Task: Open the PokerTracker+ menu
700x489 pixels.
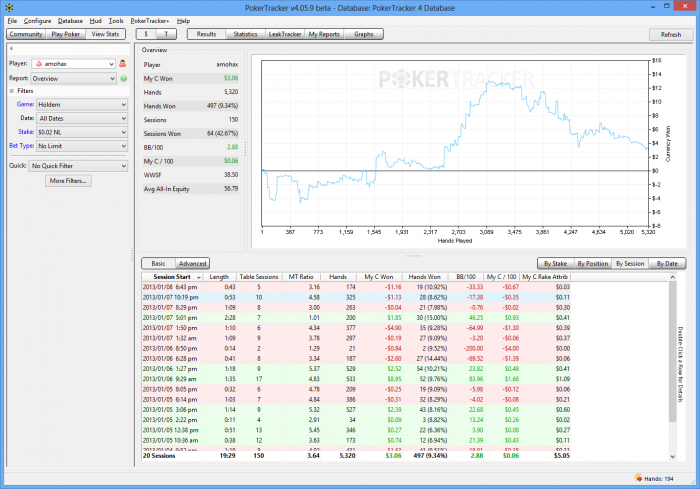Action: tap(150, 21)
